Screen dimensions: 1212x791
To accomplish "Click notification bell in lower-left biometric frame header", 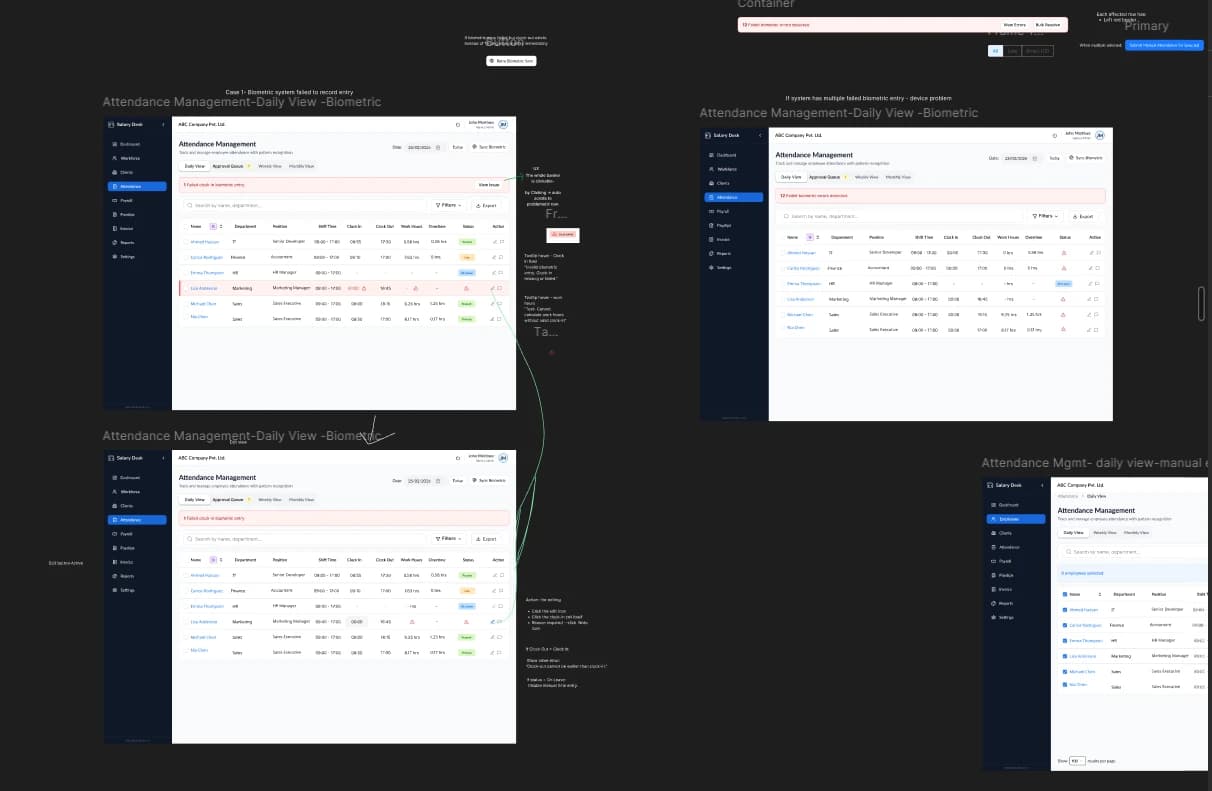I will (458, 458).
